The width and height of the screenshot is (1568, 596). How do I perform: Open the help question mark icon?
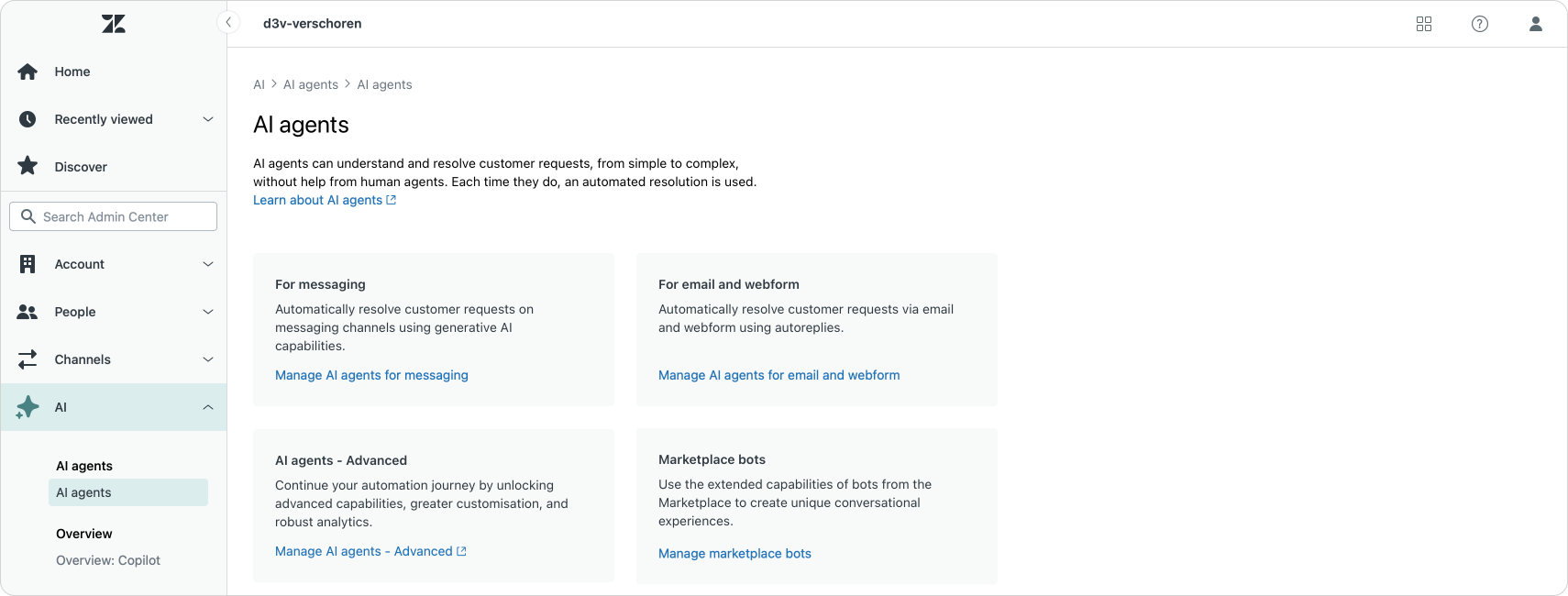click(x=1480, y=24)
